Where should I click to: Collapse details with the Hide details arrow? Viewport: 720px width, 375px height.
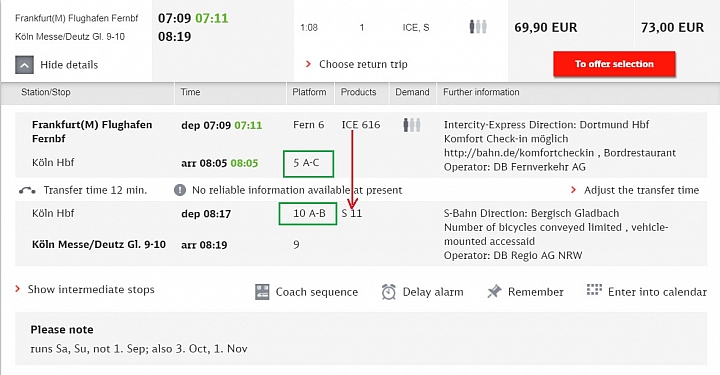click(24, 65)
